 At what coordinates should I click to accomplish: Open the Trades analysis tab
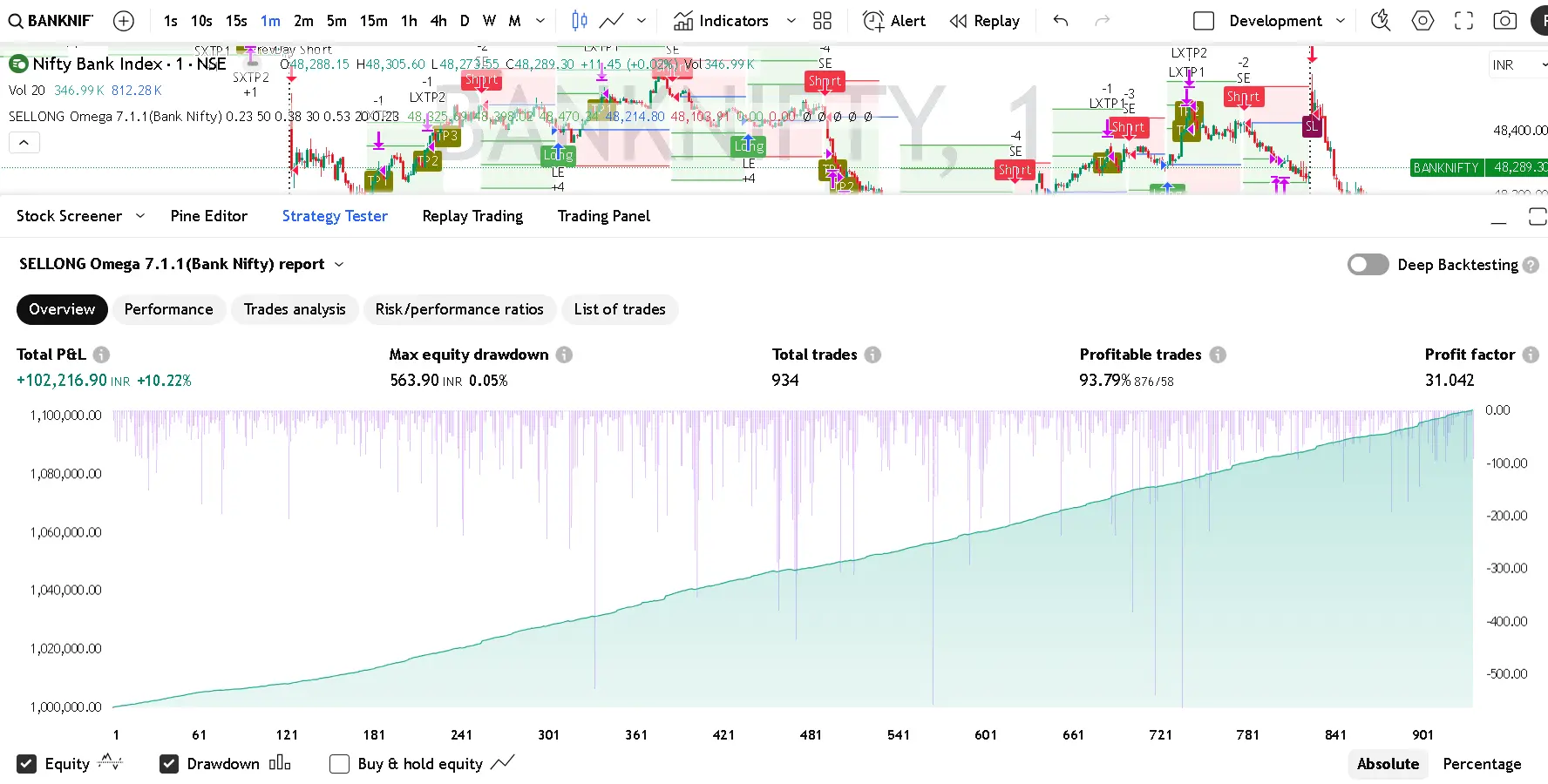295,309
